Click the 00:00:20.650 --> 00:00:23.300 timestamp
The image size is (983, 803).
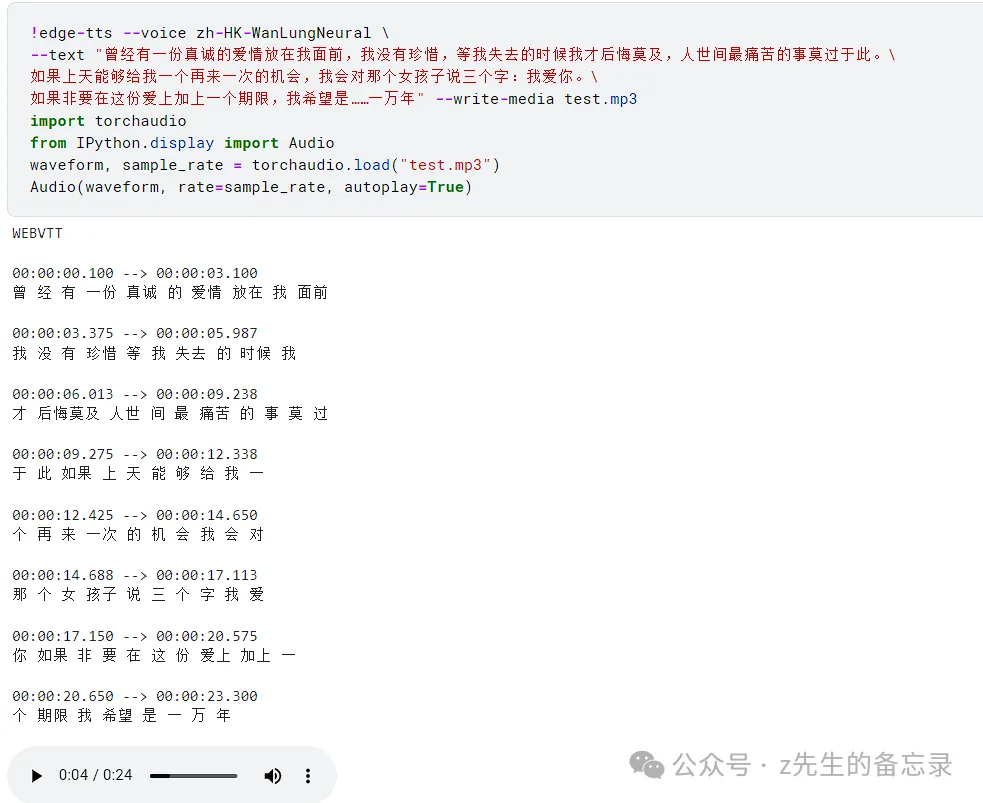click(x=135, y=696)
